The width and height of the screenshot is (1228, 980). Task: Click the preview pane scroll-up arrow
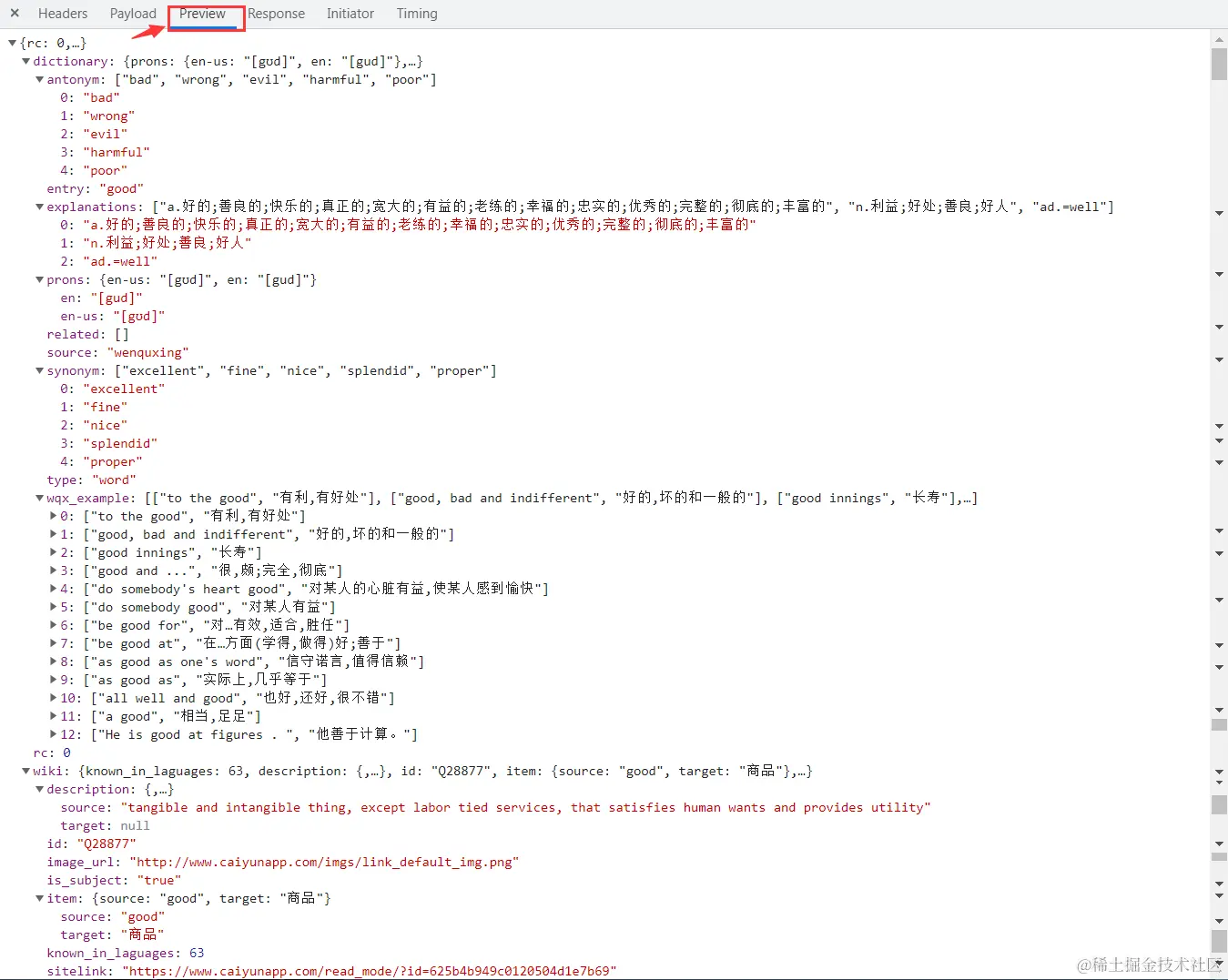pyautogui.click(x=1219, y=39)
